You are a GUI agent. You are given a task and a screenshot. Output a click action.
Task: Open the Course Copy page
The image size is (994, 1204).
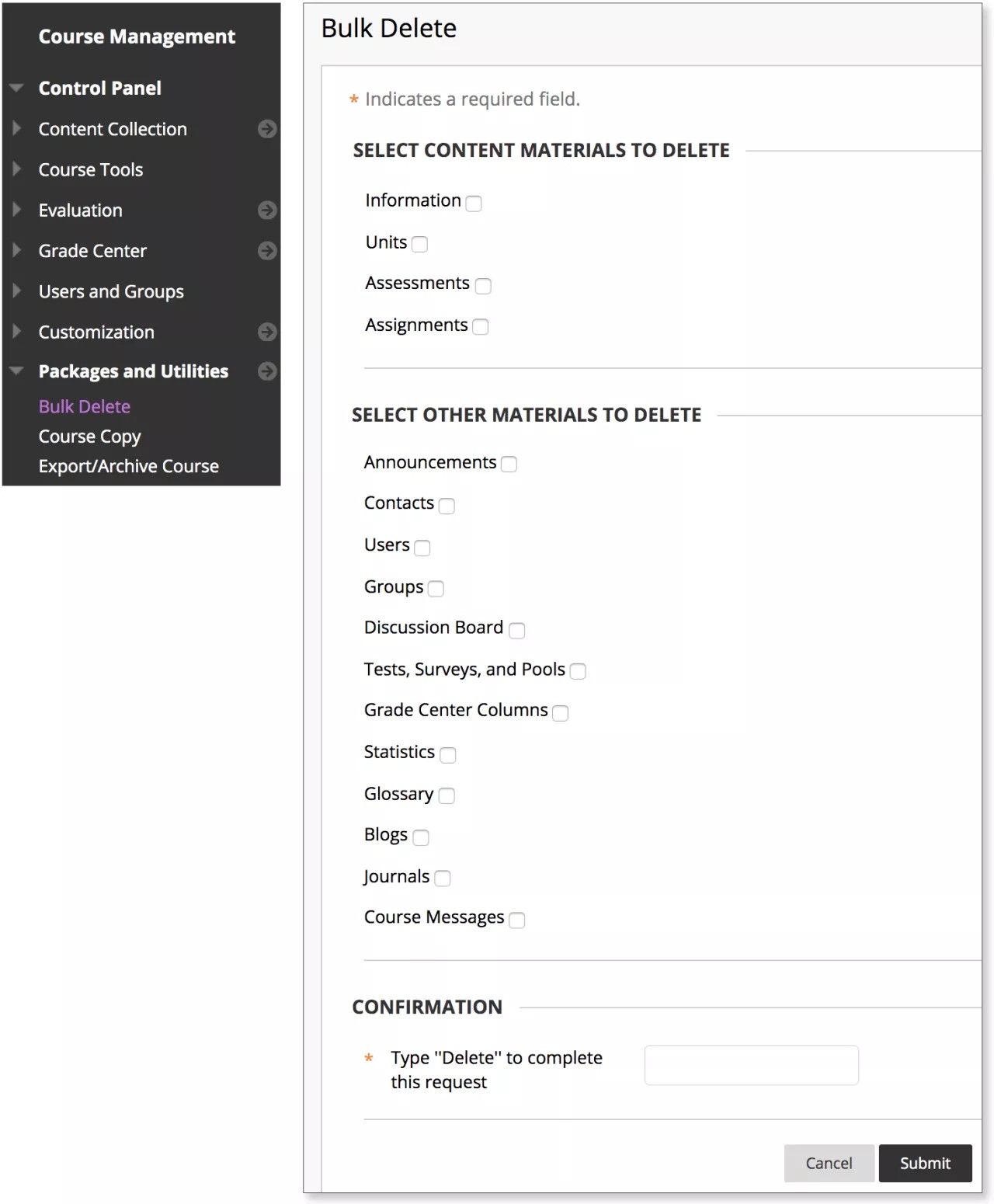(x=89, y=436)
